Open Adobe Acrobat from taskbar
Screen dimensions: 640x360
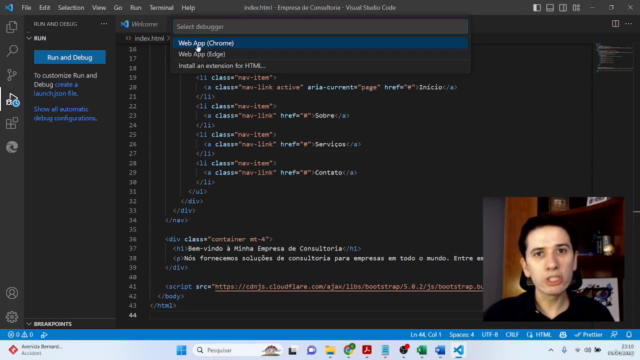(367, 350)
